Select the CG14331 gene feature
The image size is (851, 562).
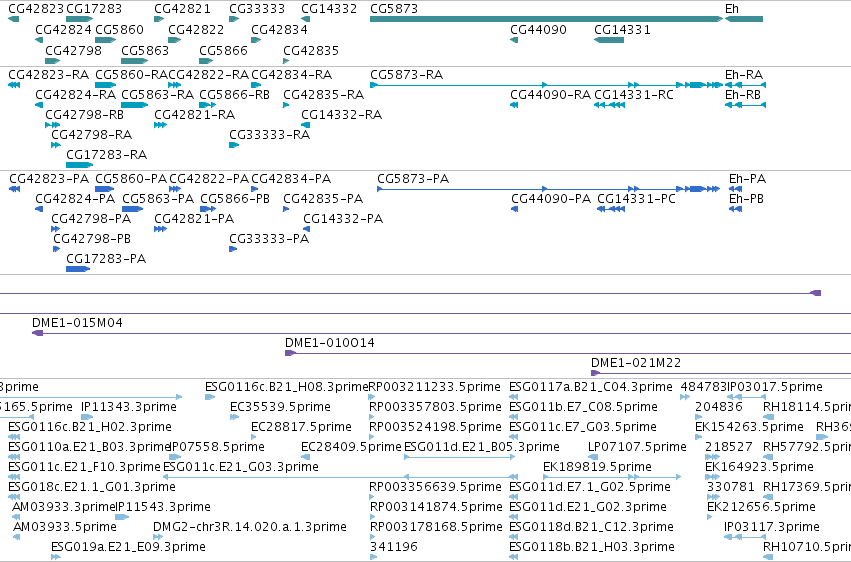609,40
